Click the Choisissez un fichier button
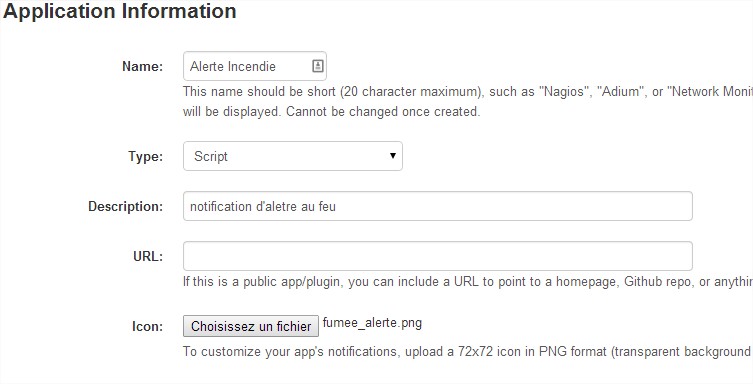The height and width of the screenshot is (384, 753). 251,326
